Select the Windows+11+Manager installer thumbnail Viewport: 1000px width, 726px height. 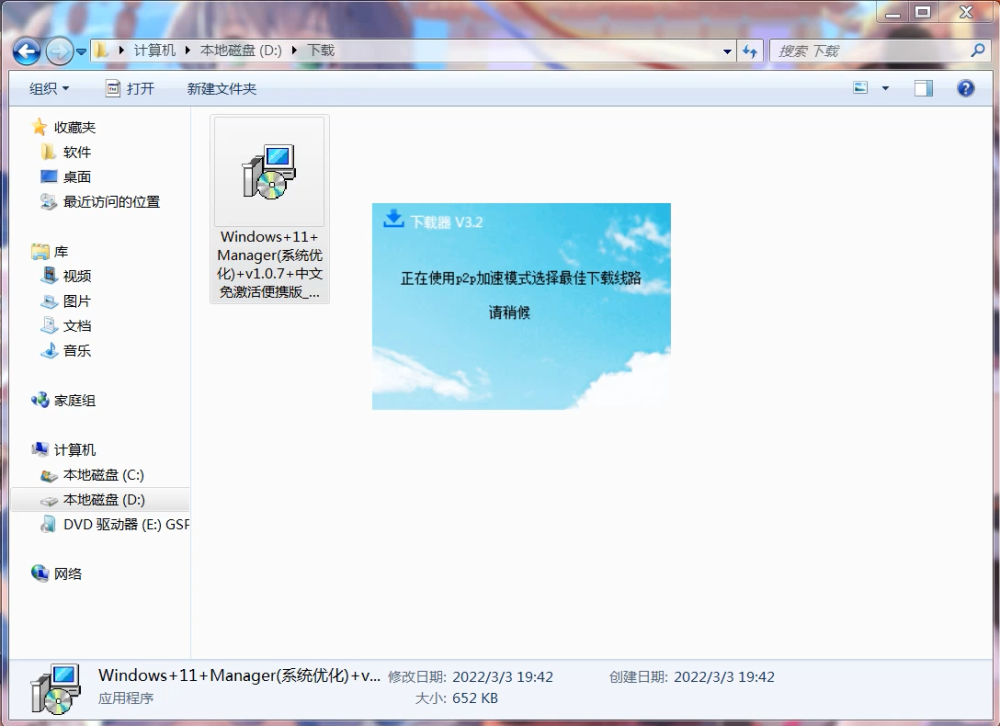click(x=269, y=172)
